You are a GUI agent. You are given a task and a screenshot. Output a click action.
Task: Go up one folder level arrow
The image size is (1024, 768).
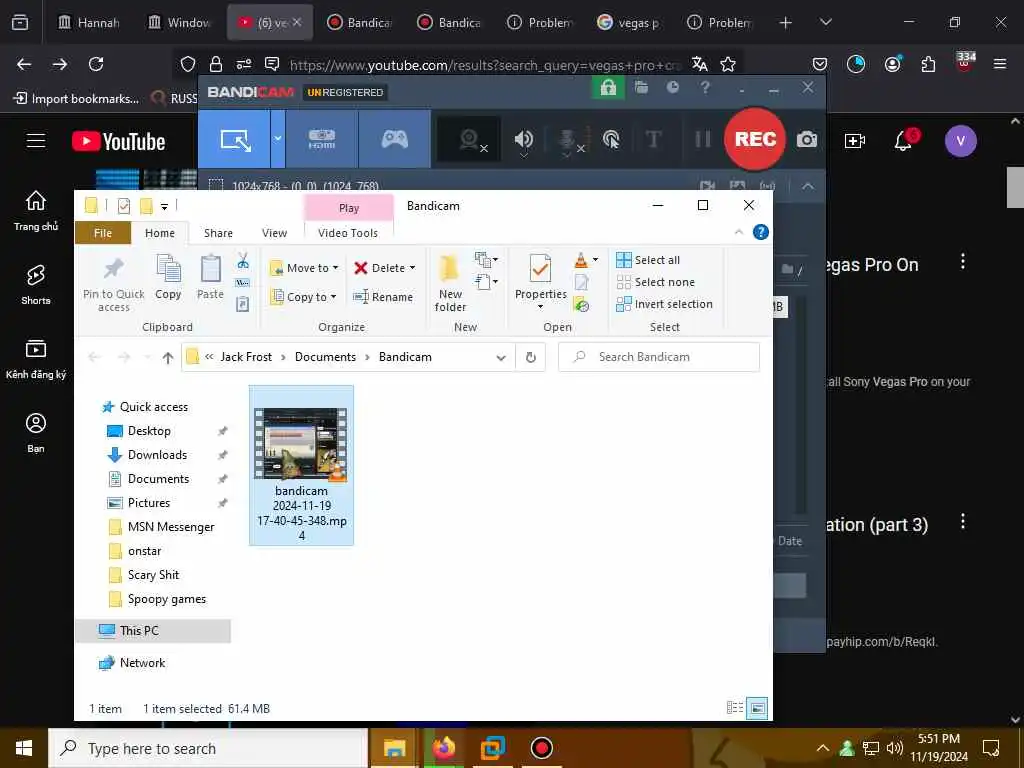point(168,357)
